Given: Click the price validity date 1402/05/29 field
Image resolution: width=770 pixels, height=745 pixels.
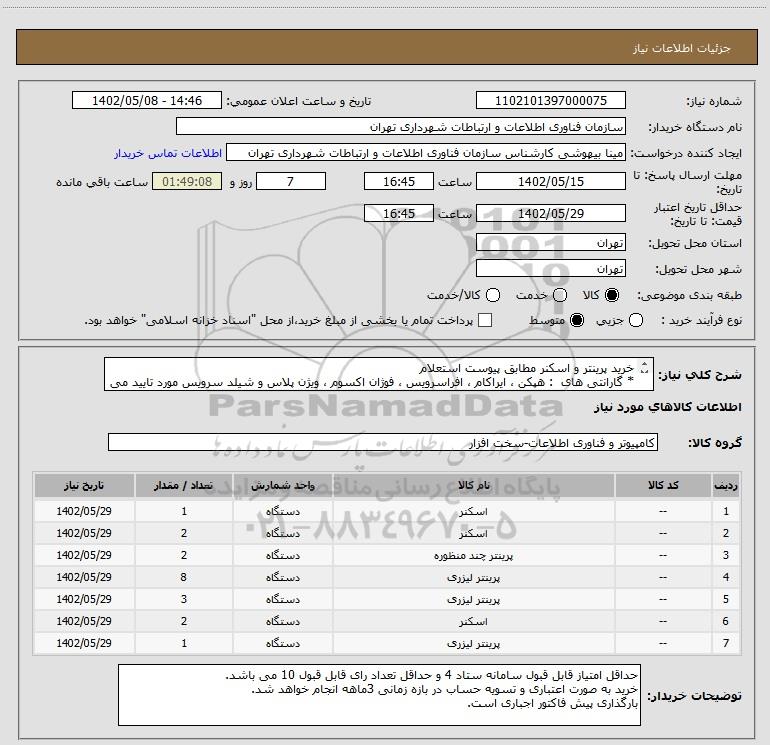Looking at the screenshot, I should click(x=550, y=214).
